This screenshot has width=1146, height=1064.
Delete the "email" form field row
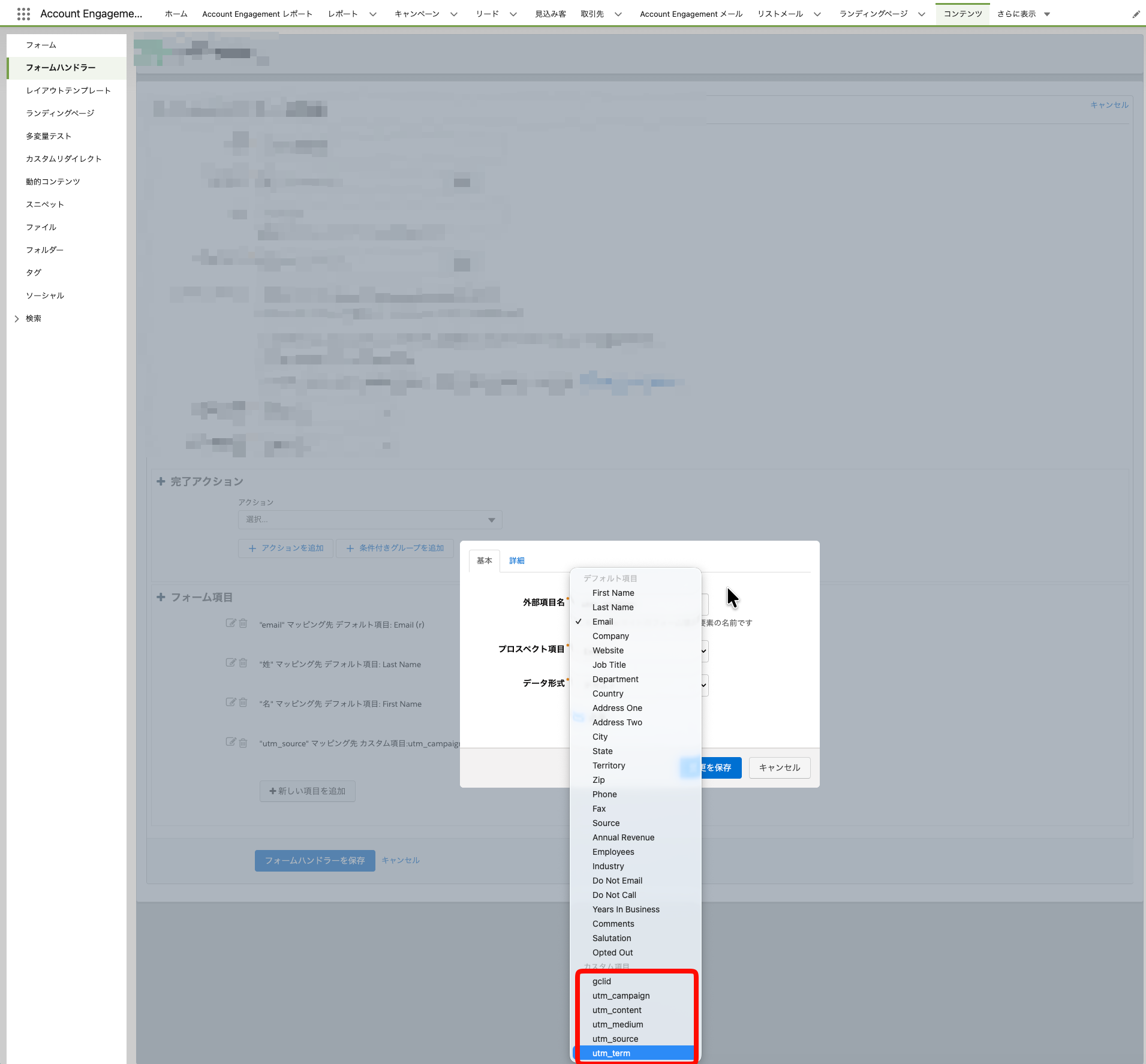(243, 623)
